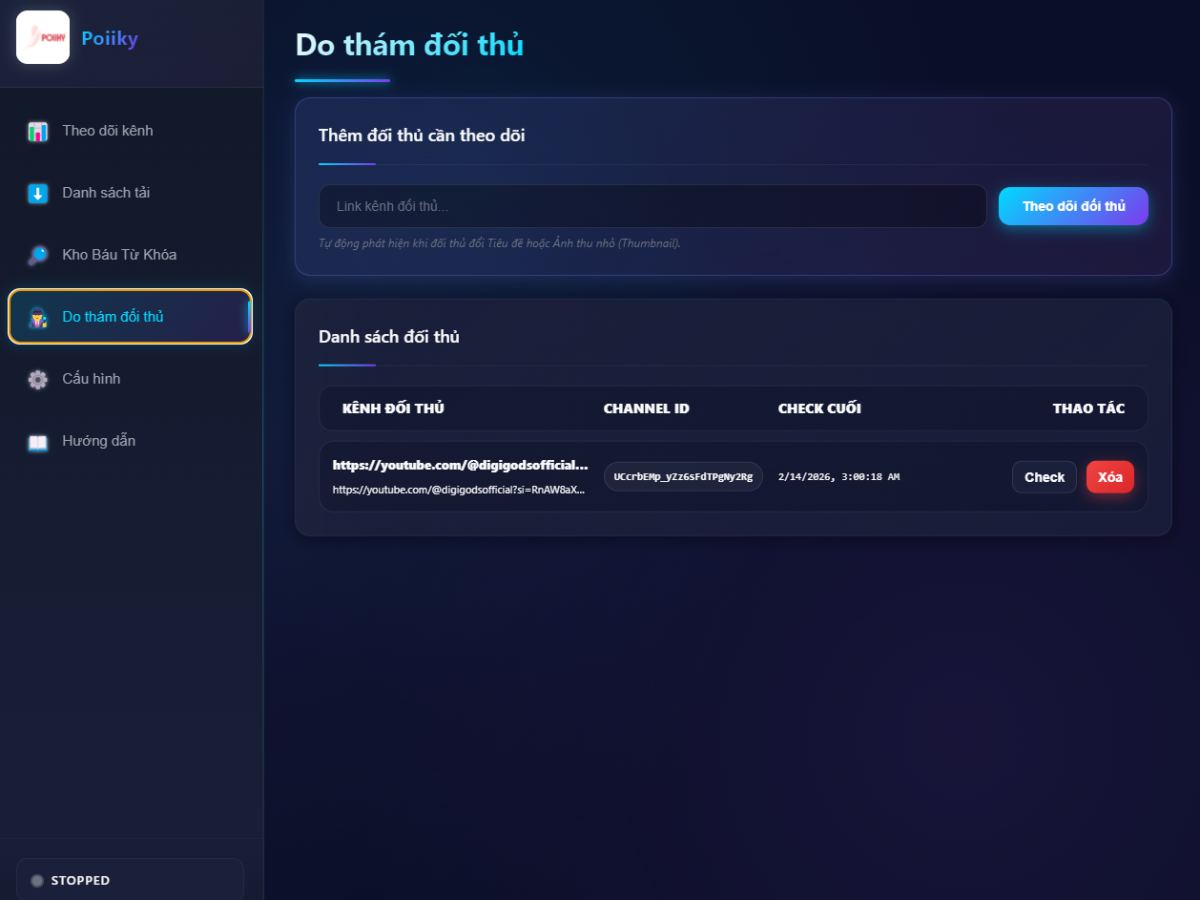Delete the competitor with the Xóa button
The width and height of the screenshot is (1200, 900).
coord(1110,477)
